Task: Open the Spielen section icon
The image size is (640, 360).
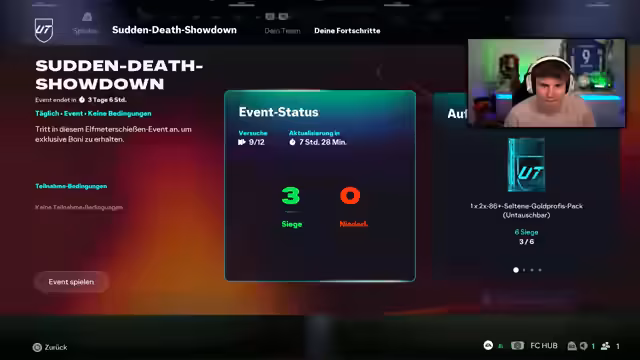Action: point(87,17)
